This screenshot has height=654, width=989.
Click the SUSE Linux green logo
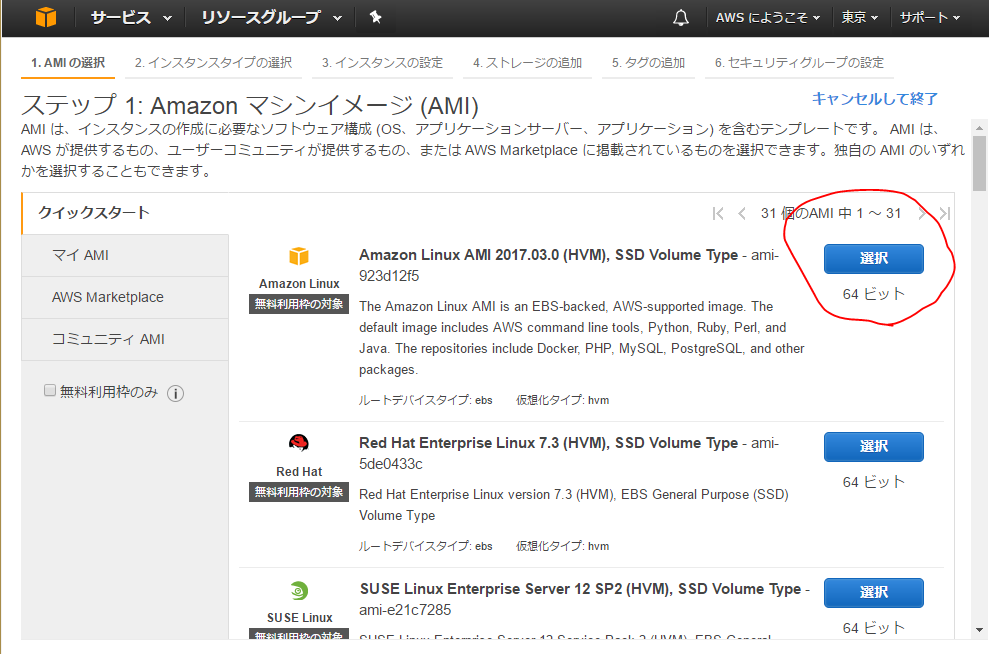tap(299, 591)
